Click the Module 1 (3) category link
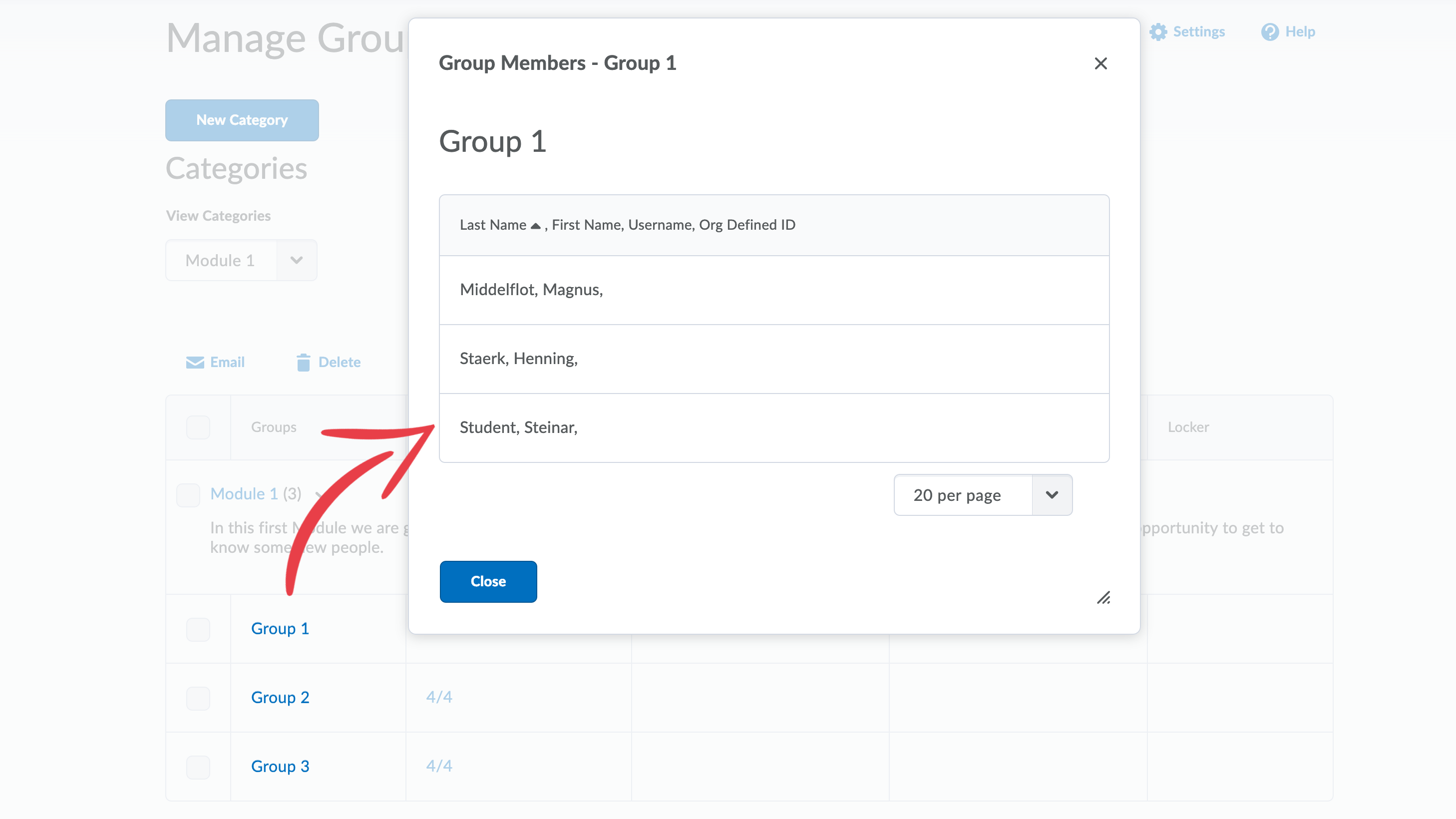This screenshot has height=819, width=1456. pyautogui.click(x=244, y=494)
